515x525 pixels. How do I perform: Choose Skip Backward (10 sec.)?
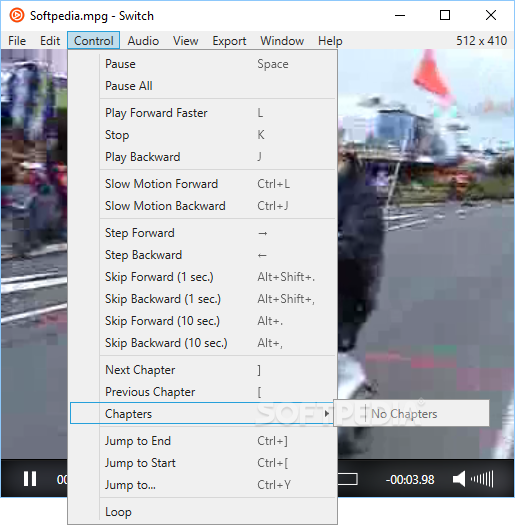[x=203, y=343]
